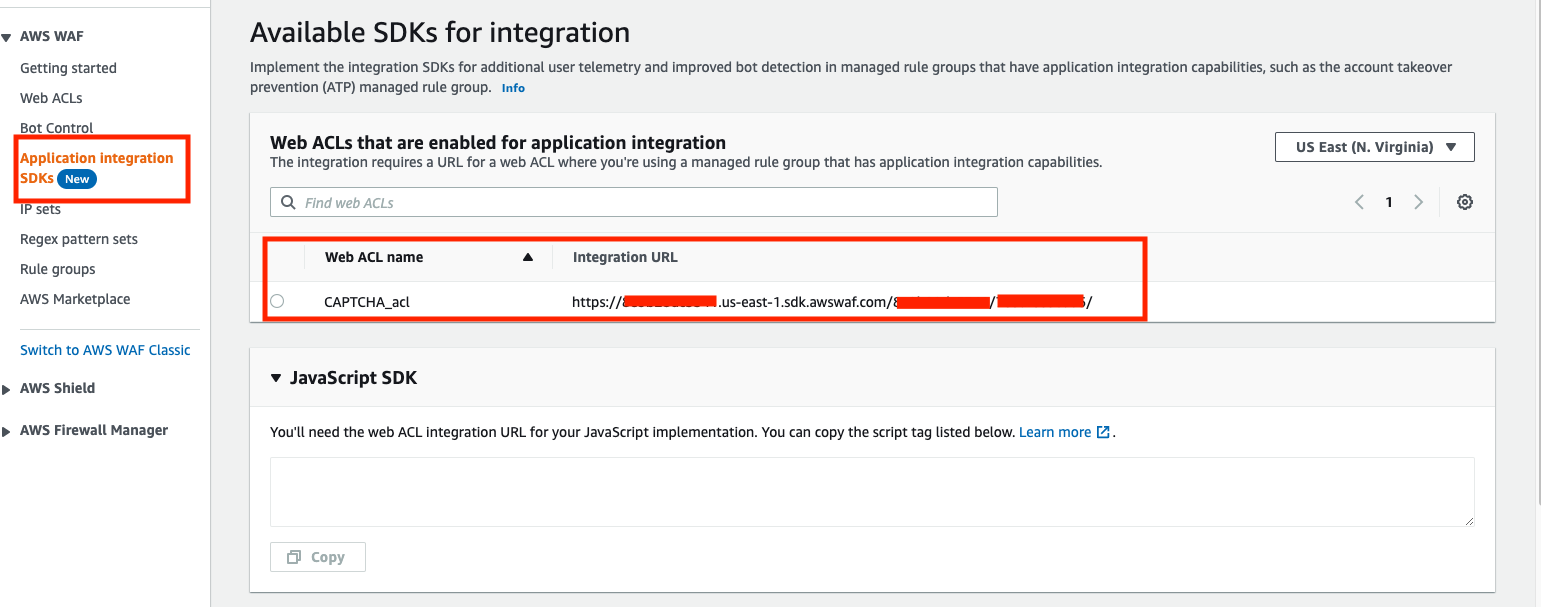Click page number 1 in pagination
Screen dimensions: 1541x607
point(1389,202)
